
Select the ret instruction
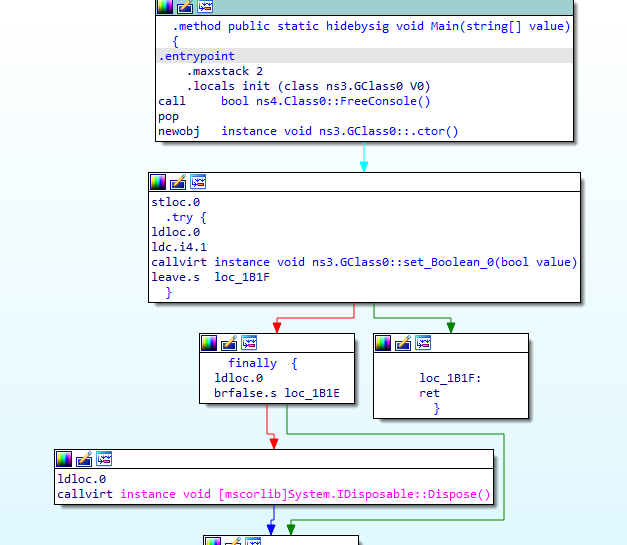tap(429, 393)
